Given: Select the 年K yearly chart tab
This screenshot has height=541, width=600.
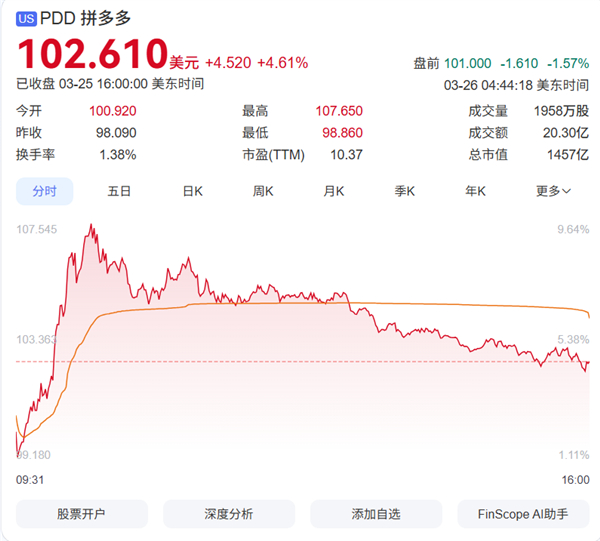Looking at the screenshot, I should (475, 191).
